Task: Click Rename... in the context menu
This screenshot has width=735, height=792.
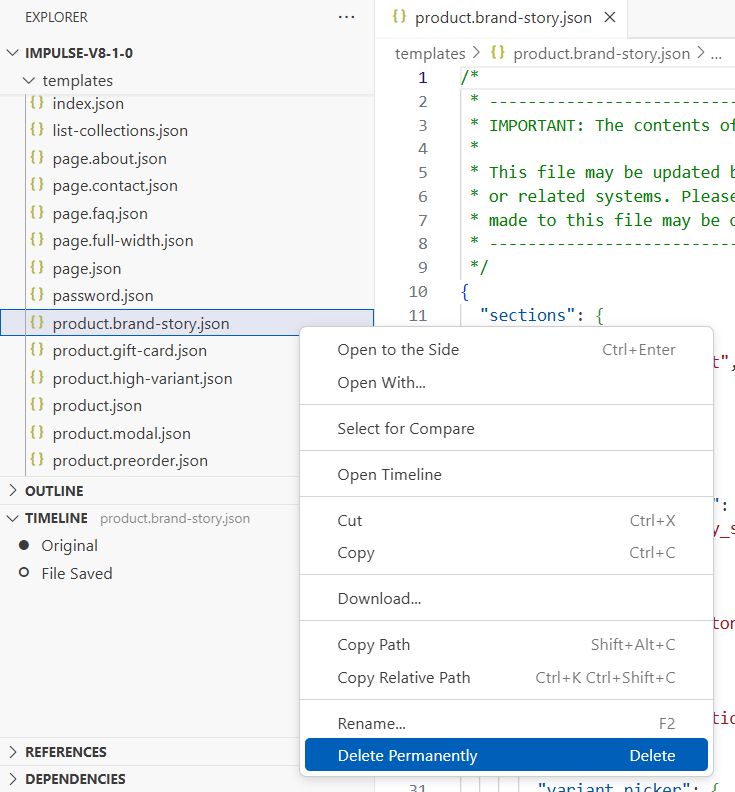Action: (x=371, y=723)
